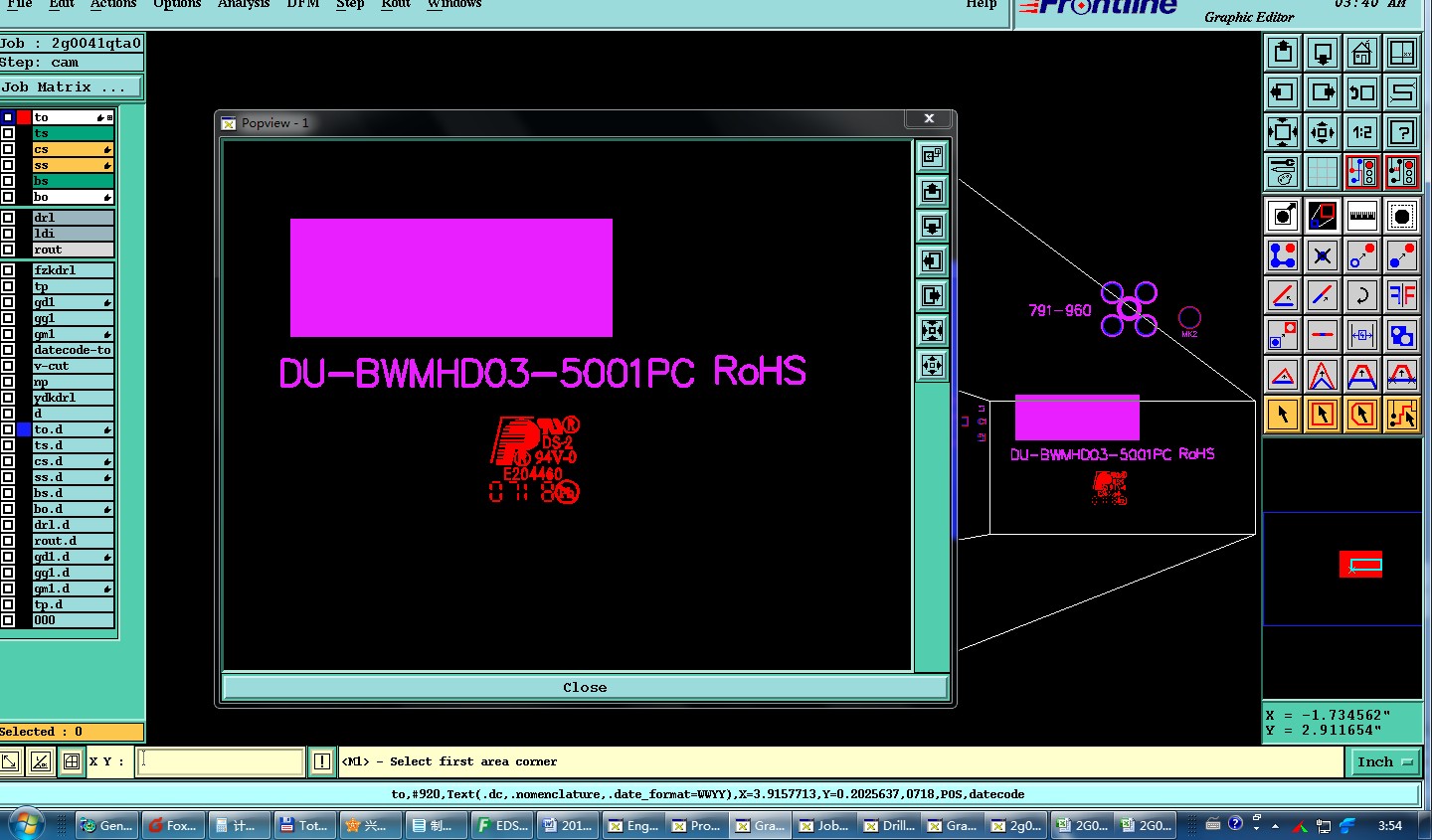Click the Home view house icon
The width and height of the screenshot is (1432, 840).
(1362, 53)
